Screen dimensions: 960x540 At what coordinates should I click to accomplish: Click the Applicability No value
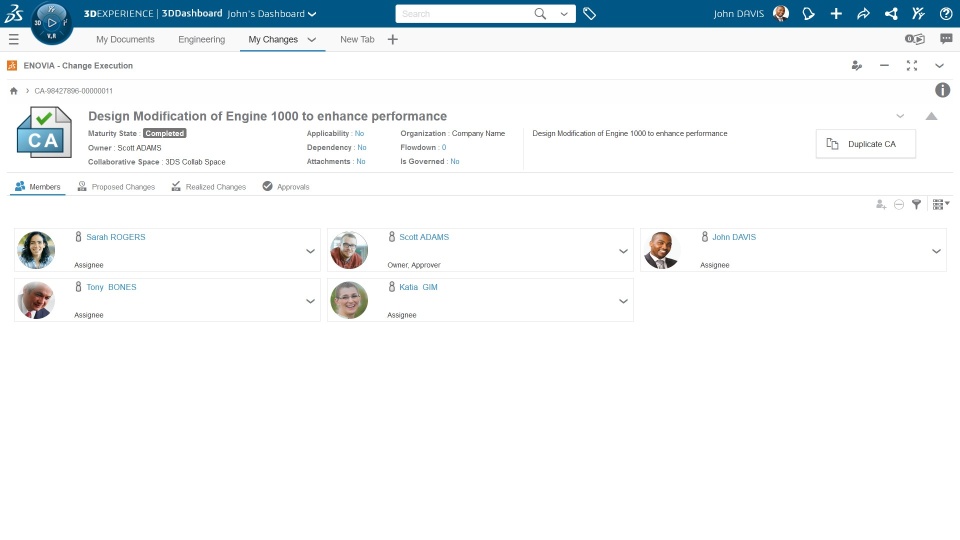point(359,133)
